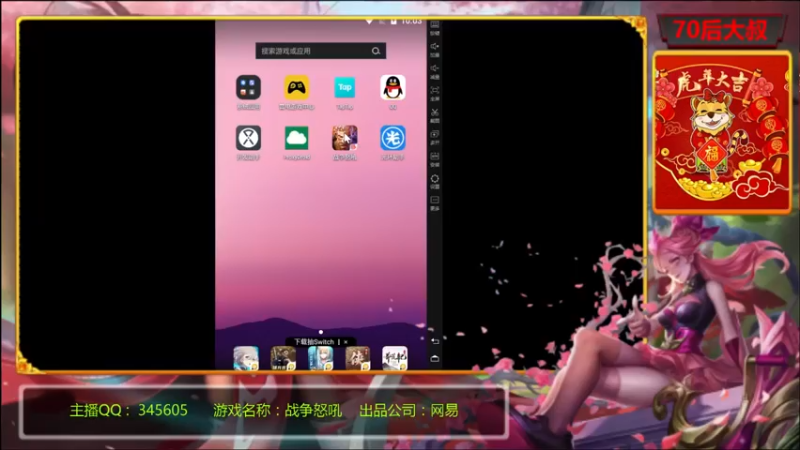Open keyboard mapping in emulator sidebar
The height and width of the screenshot is (450, 800).
pyautogui.click(x=435, y=28)
